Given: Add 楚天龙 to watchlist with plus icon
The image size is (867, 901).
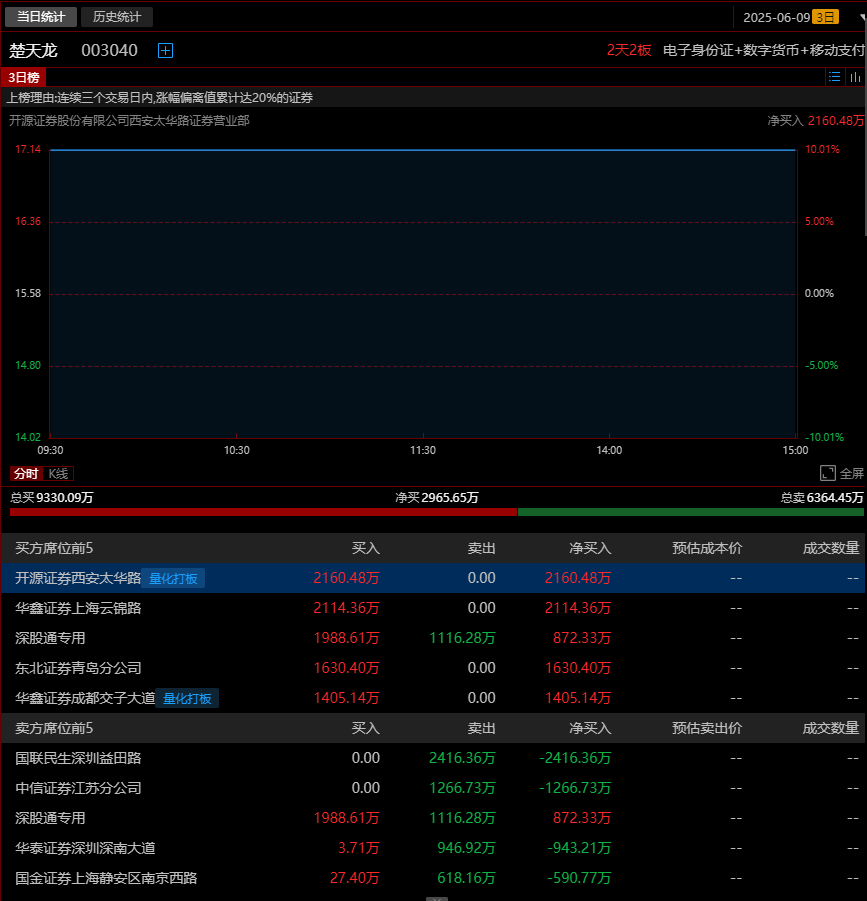Looking at the screenshot, I should pyautogui.click(x=165, y=51).
